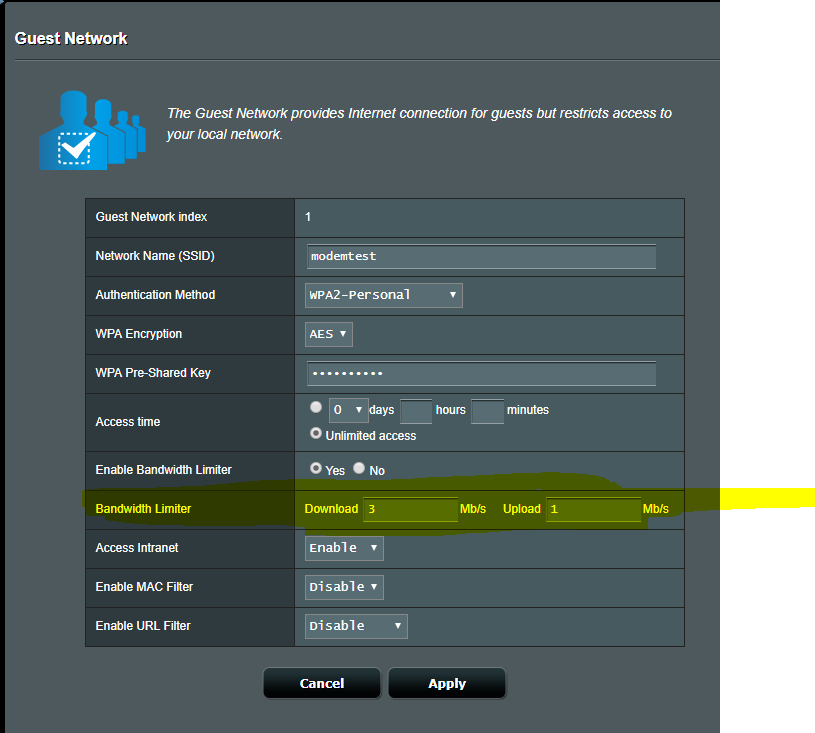Select the timed access radio button
815x733 pixels.
coord(316,408)
